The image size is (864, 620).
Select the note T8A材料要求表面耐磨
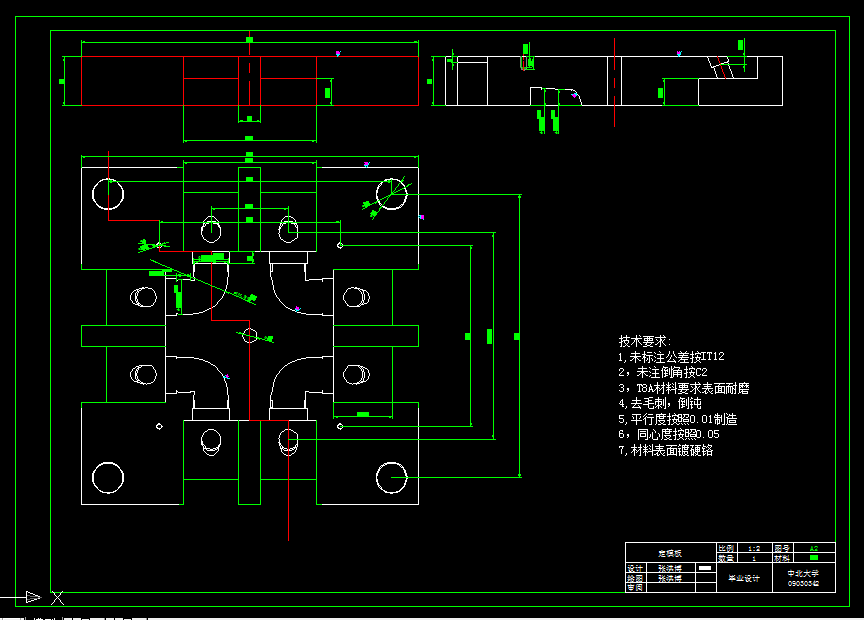[x=684, y=388]
